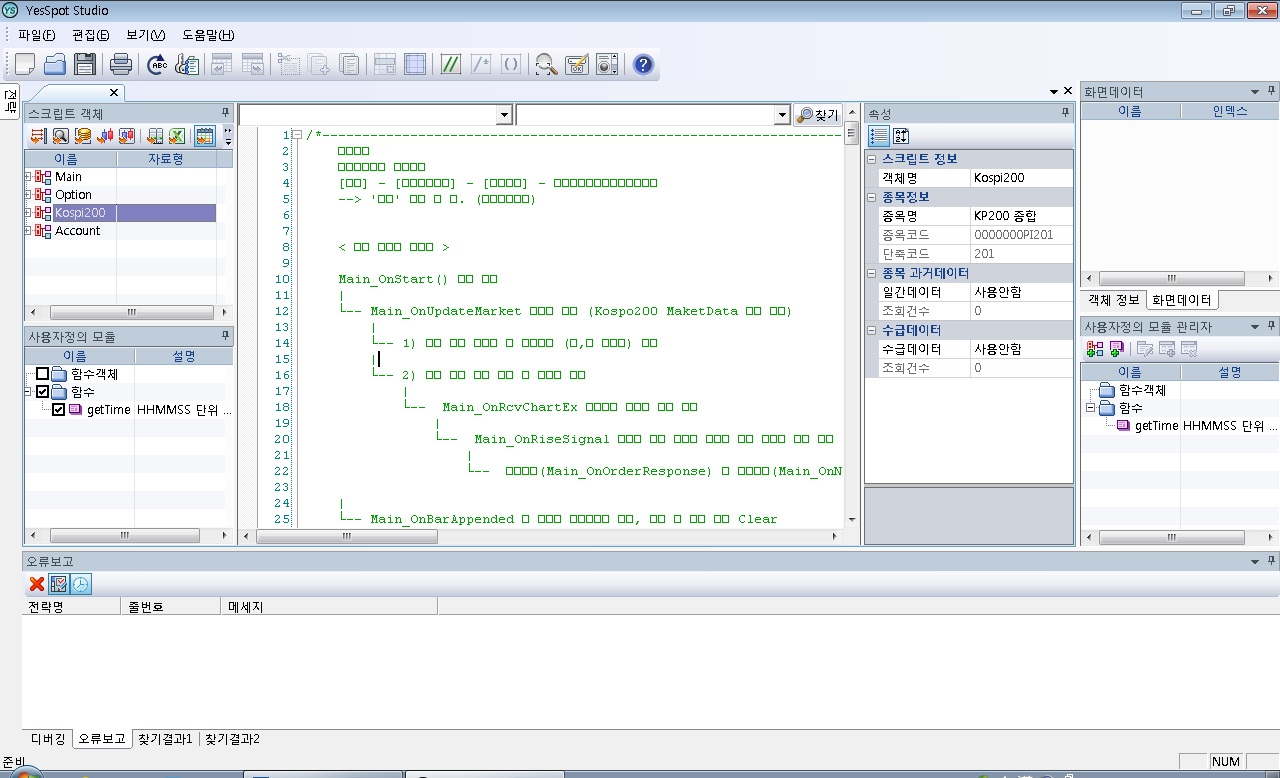1280x778 pixels.
Task: Uncheck the 함수 folder checkbox
Action: click(42, 392)
